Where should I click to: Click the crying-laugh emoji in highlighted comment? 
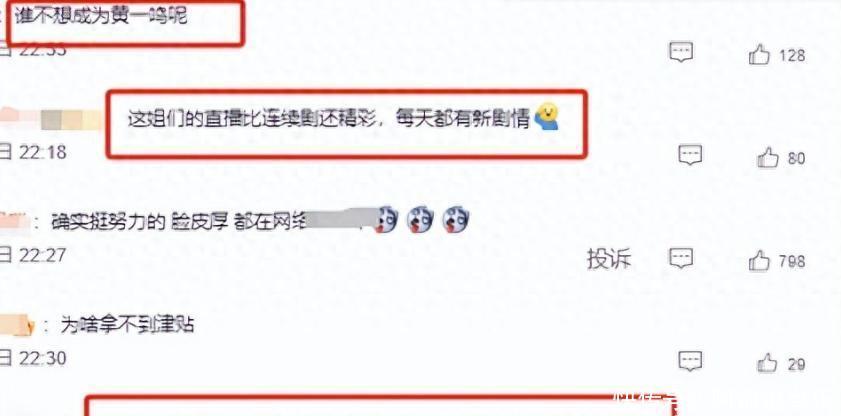point(547,117)
